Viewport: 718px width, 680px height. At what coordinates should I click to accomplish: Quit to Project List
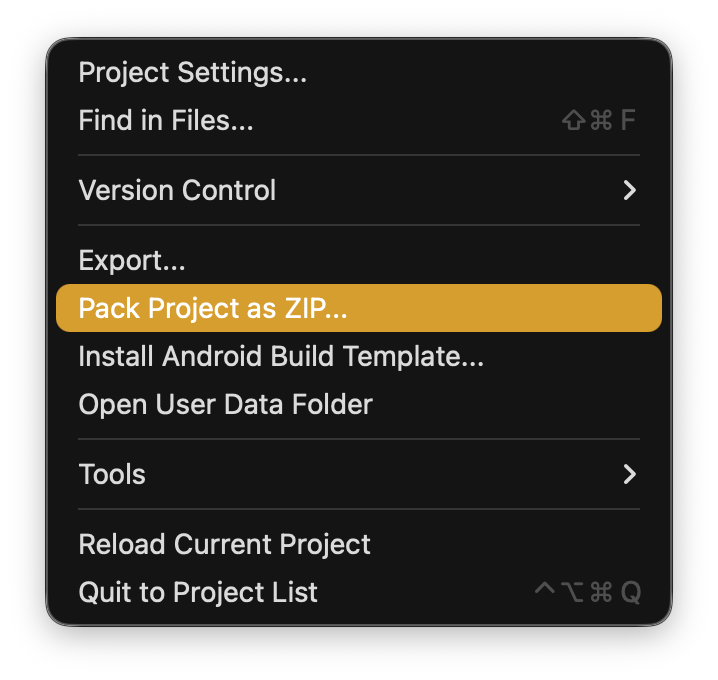click(198, 592)
